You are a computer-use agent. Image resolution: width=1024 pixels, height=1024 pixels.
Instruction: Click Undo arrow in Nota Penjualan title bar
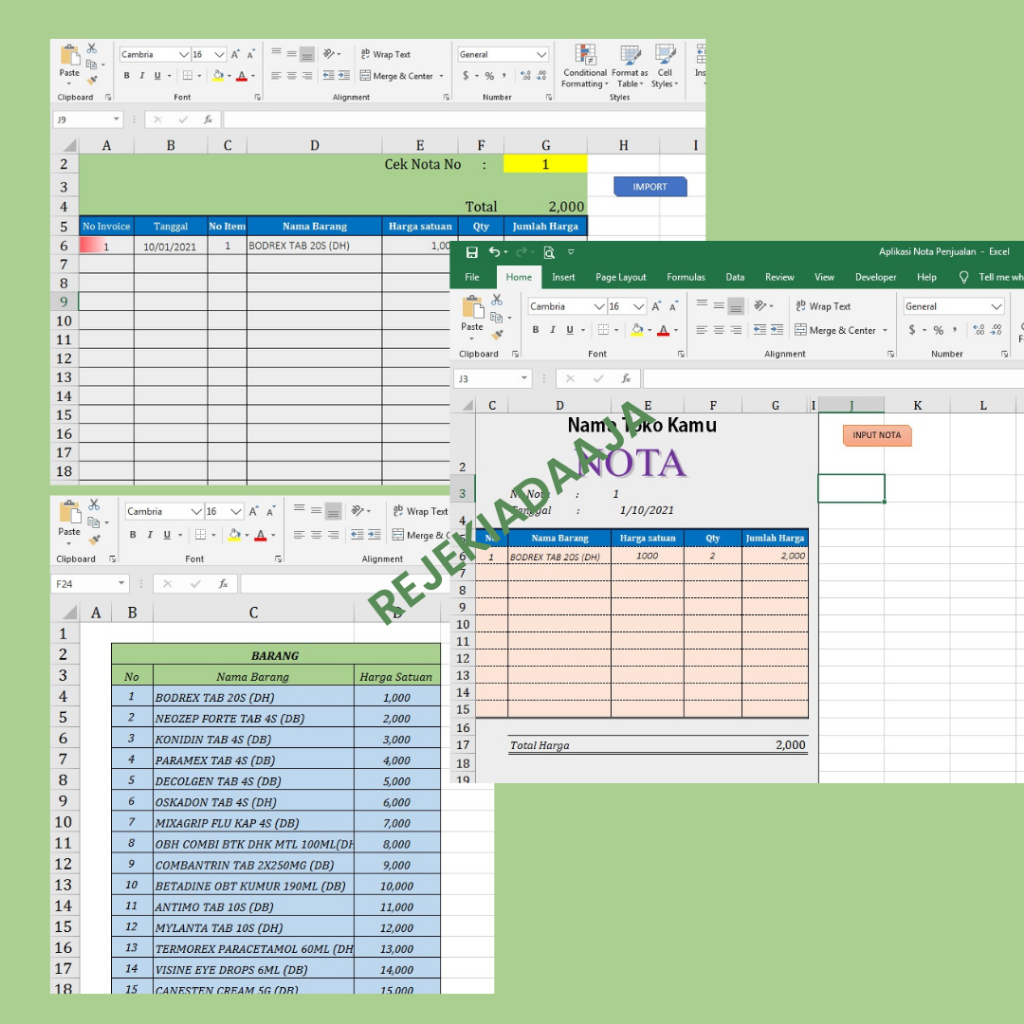[494, 252]
